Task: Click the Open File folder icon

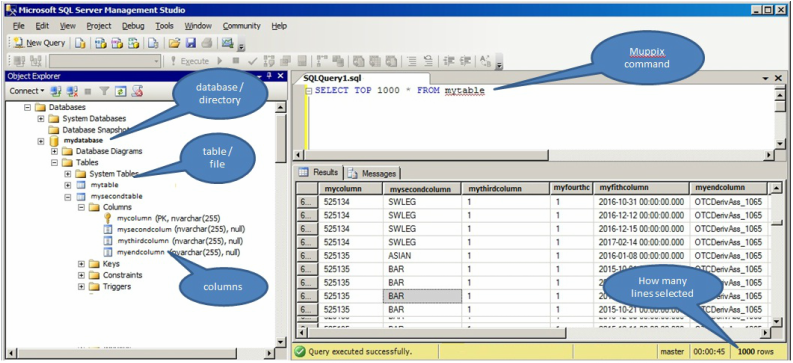Action: (174, 43)
